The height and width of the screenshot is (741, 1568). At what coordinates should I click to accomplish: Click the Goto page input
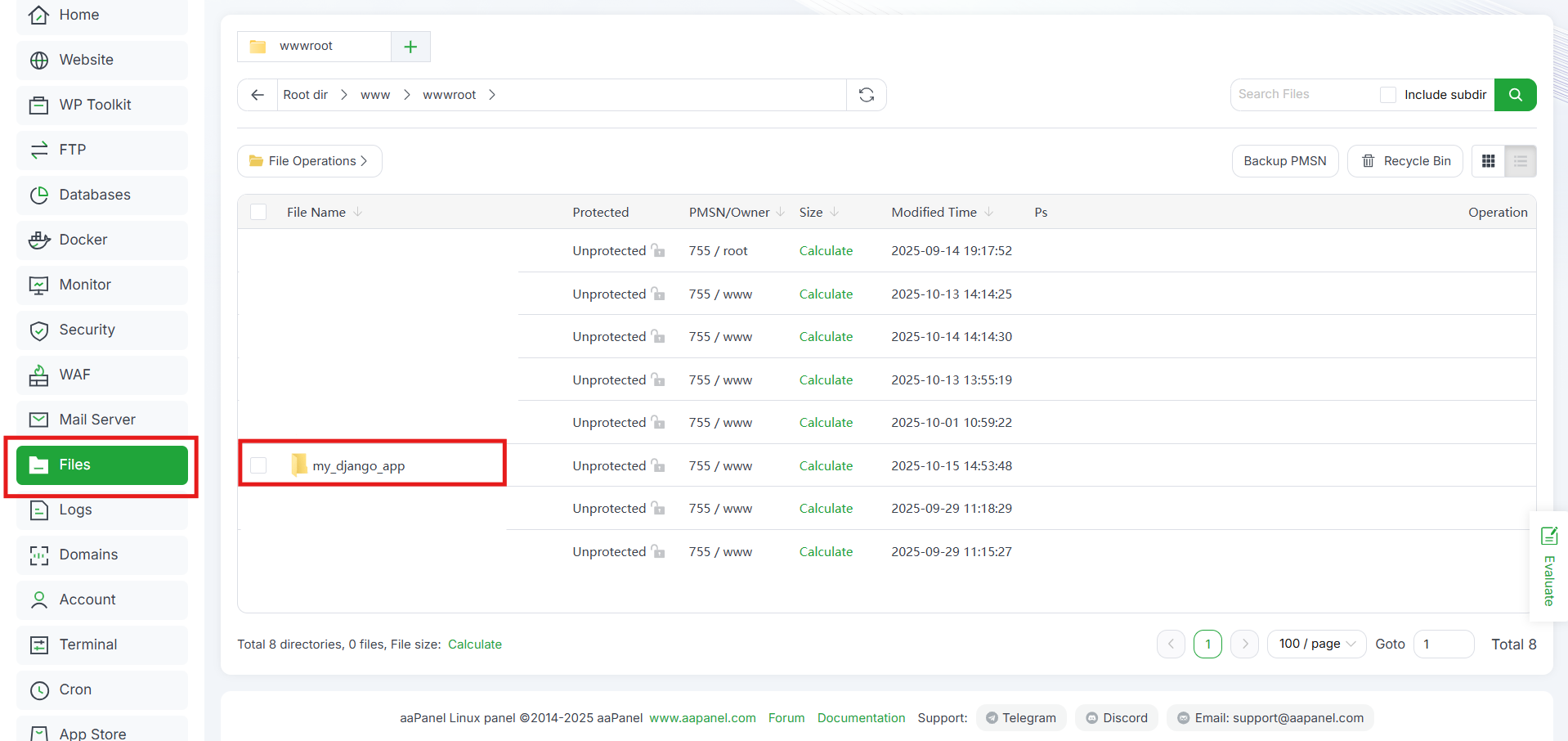coord(1443,644)
